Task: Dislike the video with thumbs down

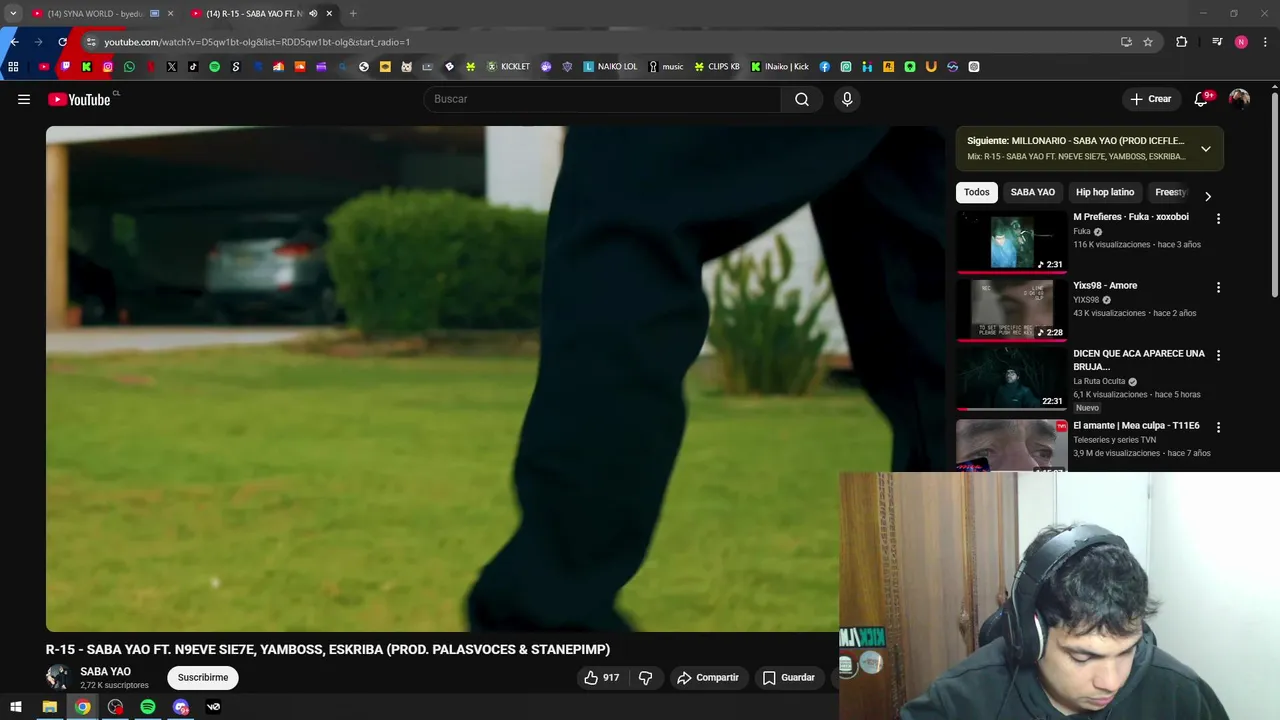Action: pos(645,678)
